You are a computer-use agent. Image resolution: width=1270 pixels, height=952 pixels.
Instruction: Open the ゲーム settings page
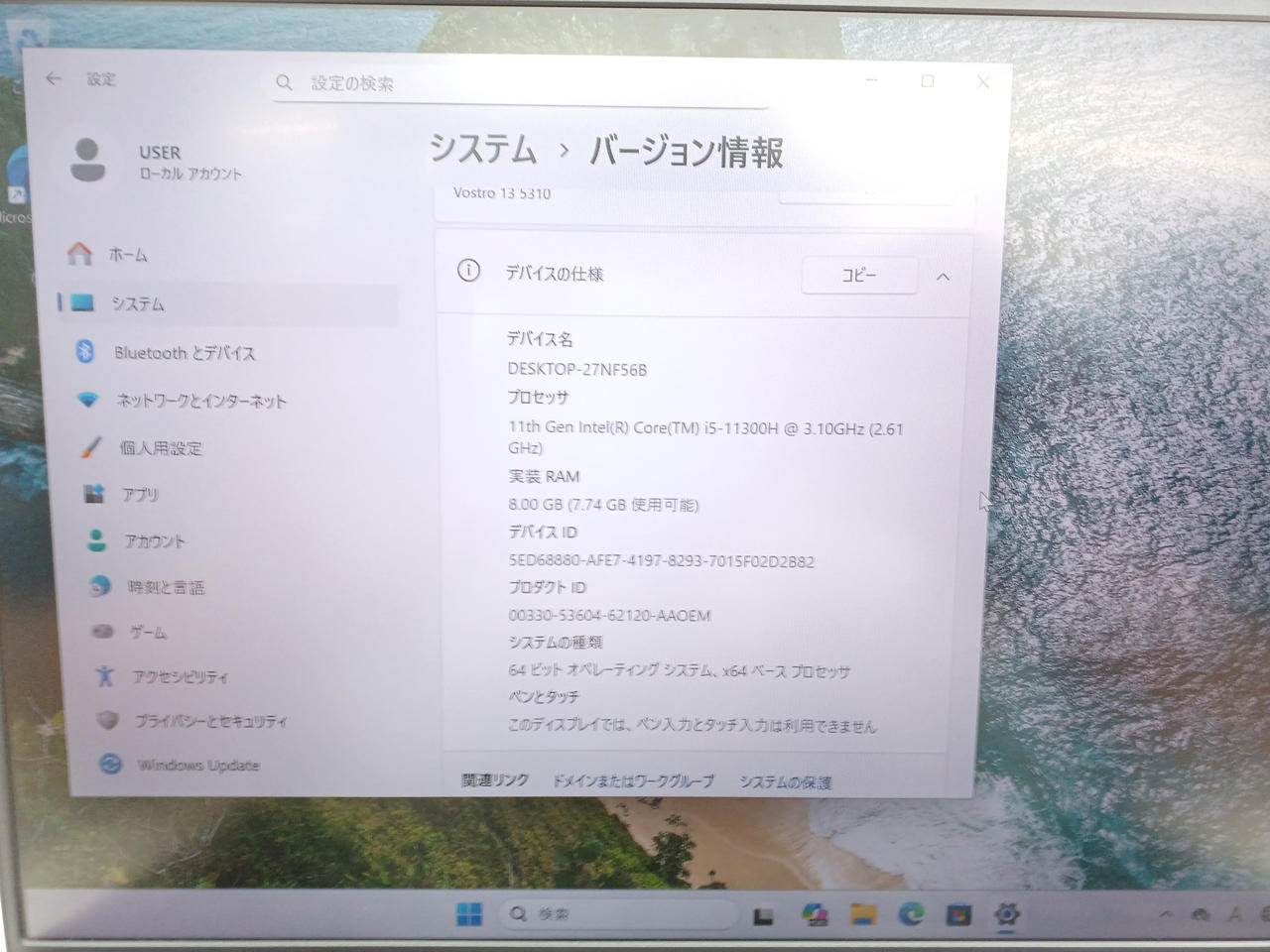click(x=148, y=632)
